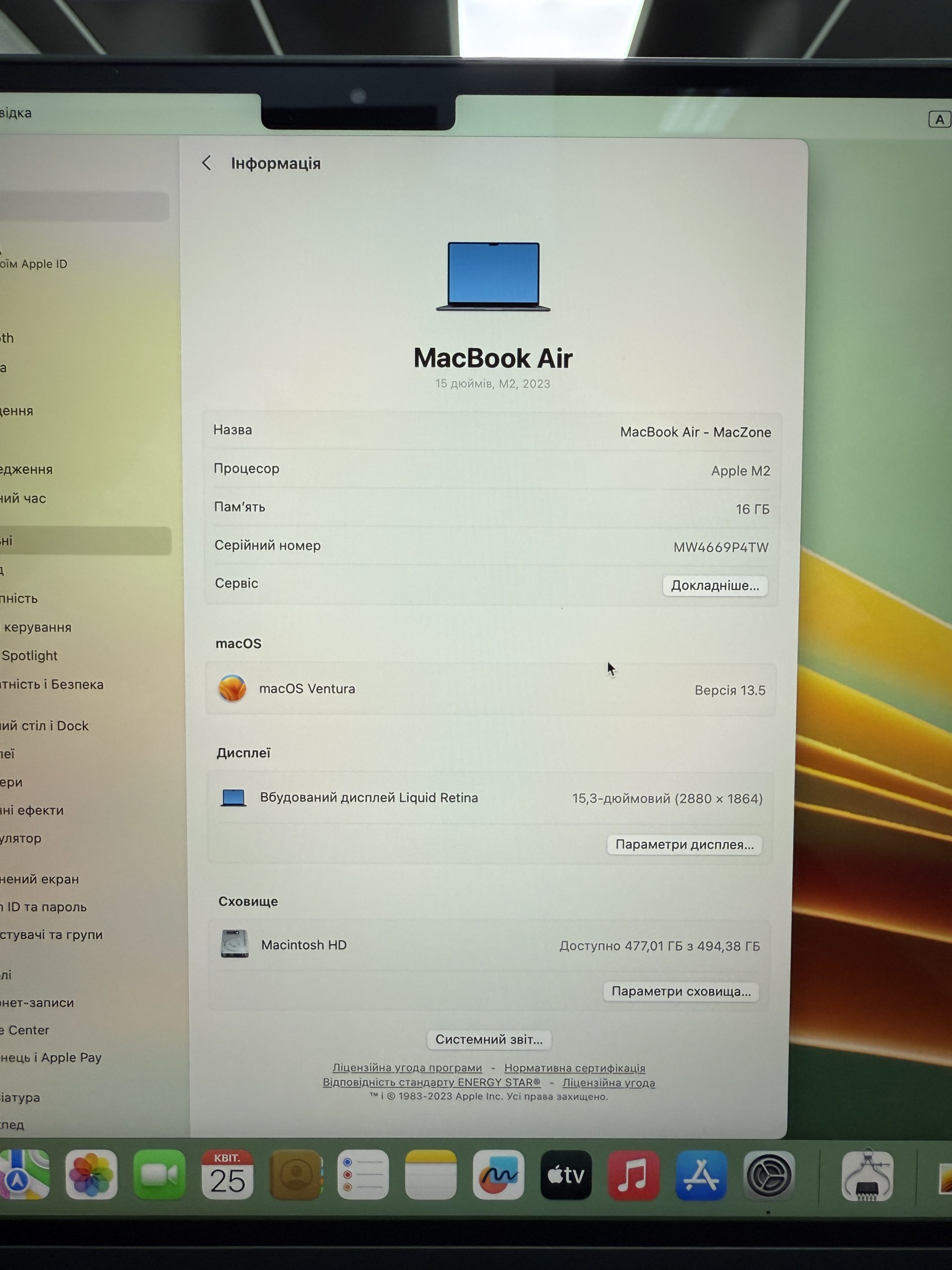
Task: Click the sidebar search field
Action: pos(84,206)
